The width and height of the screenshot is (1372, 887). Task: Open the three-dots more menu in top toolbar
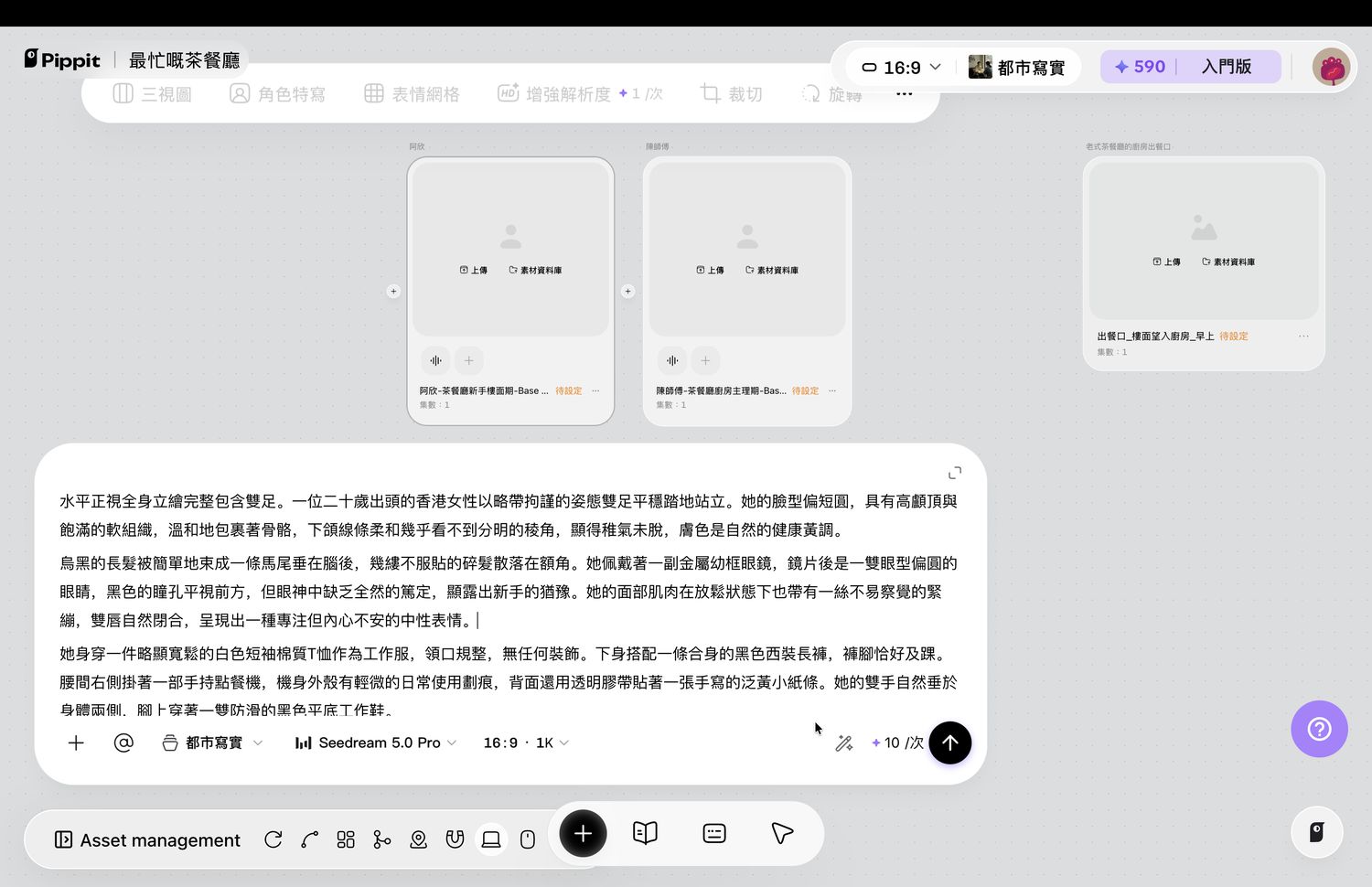pos(904,94)
